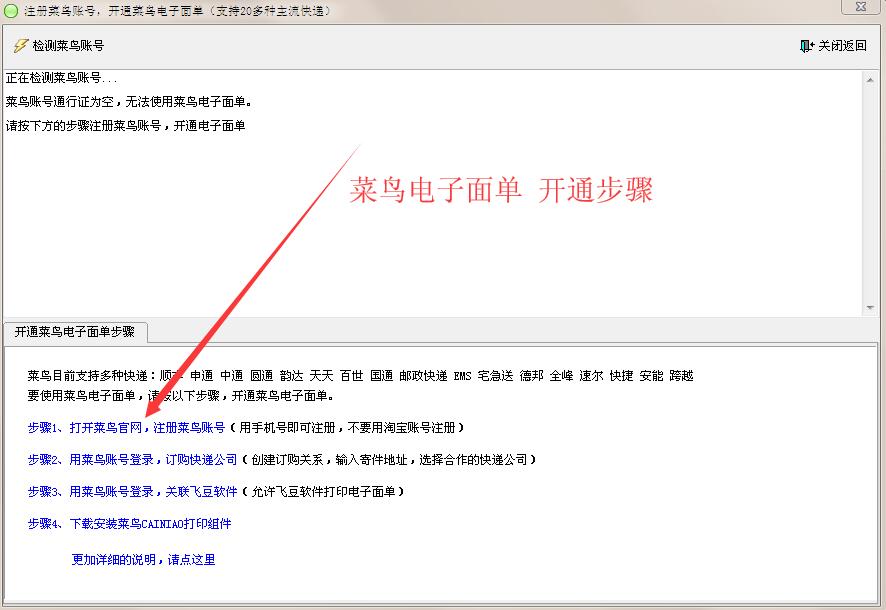Click the 检测菜鸟账号 button label

click(x=68, y=46)
